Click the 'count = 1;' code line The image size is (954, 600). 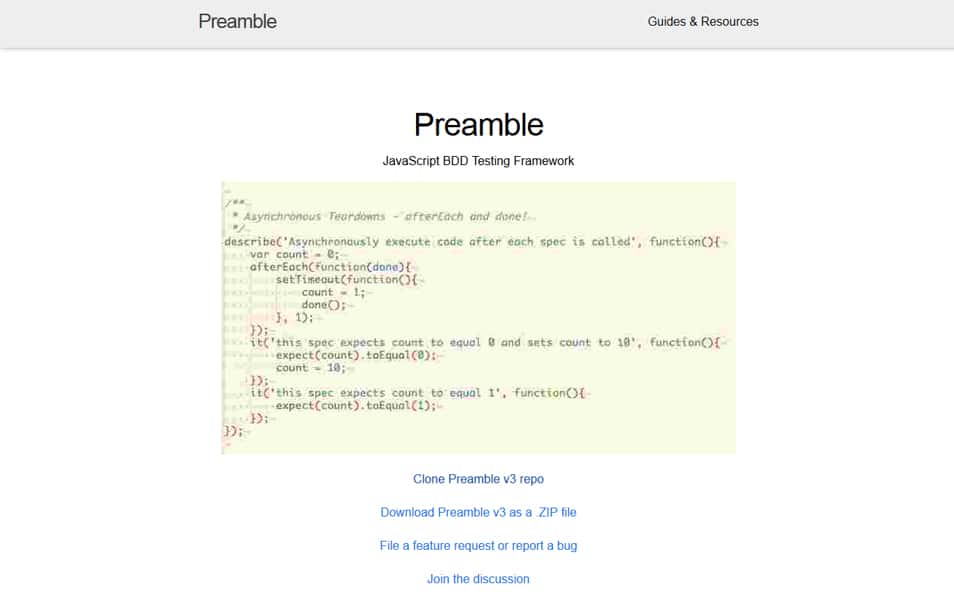tap(333, 292)
